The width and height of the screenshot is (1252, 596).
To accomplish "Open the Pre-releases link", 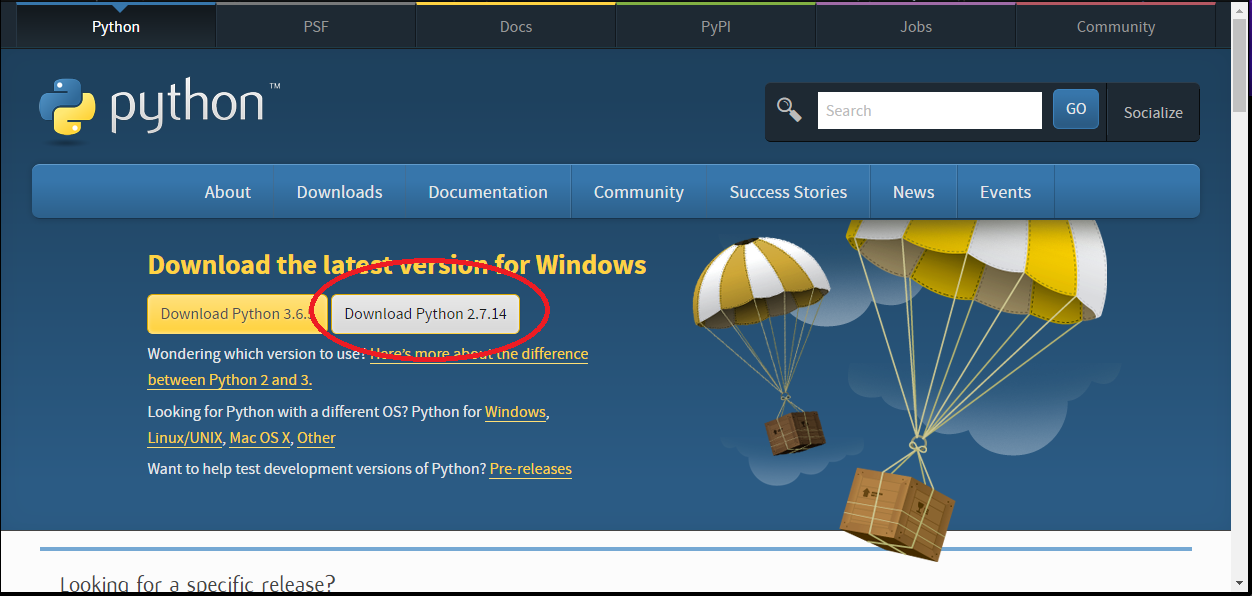I will click(530, 469).
